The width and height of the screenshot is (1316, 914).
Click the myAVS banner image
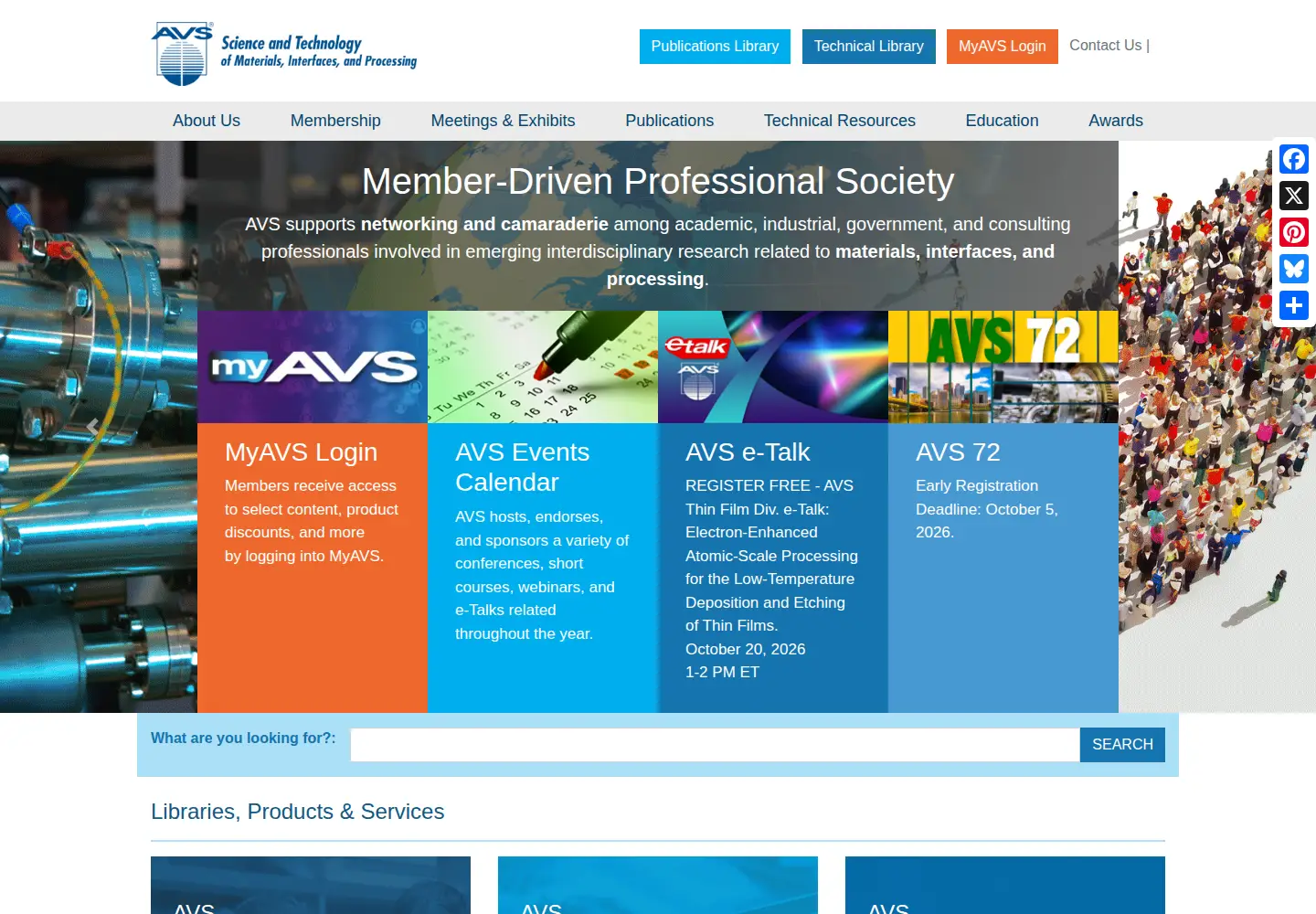point(313,367)
